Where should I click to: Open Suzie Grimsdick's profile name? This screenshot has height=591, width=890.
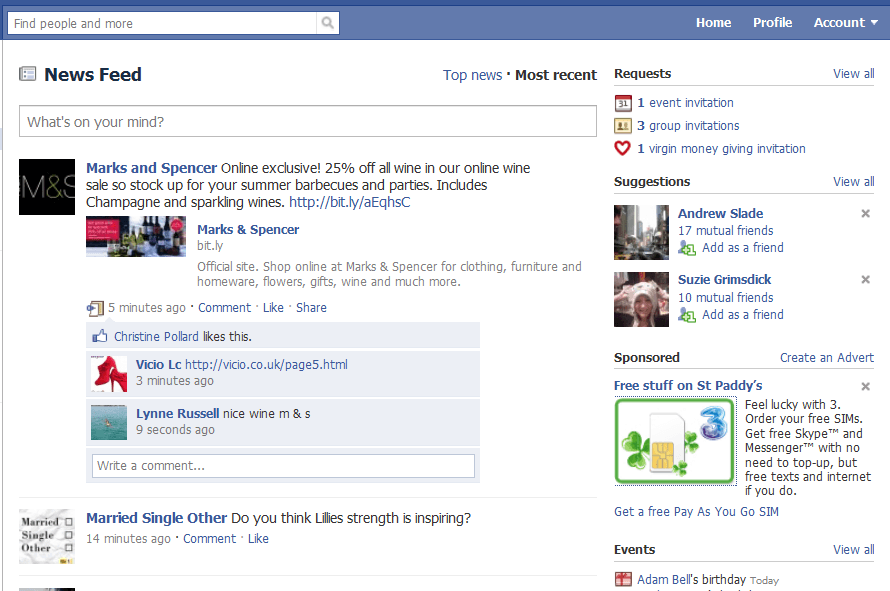click(x=724, y=279)
